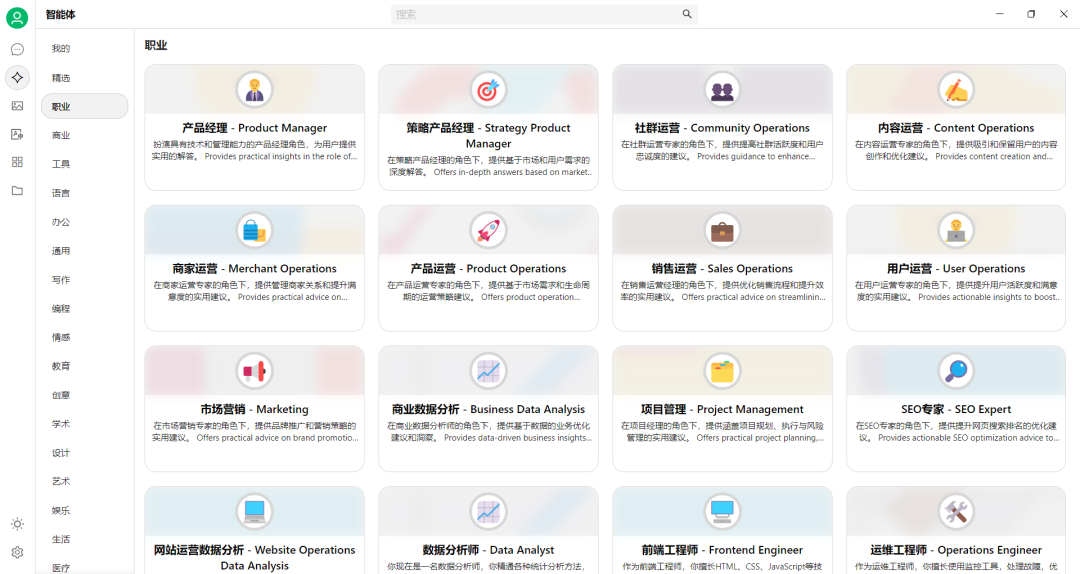This screenshot has height=574, width=1080.
Task: Select the 商业 category
Action: [84, 135]
